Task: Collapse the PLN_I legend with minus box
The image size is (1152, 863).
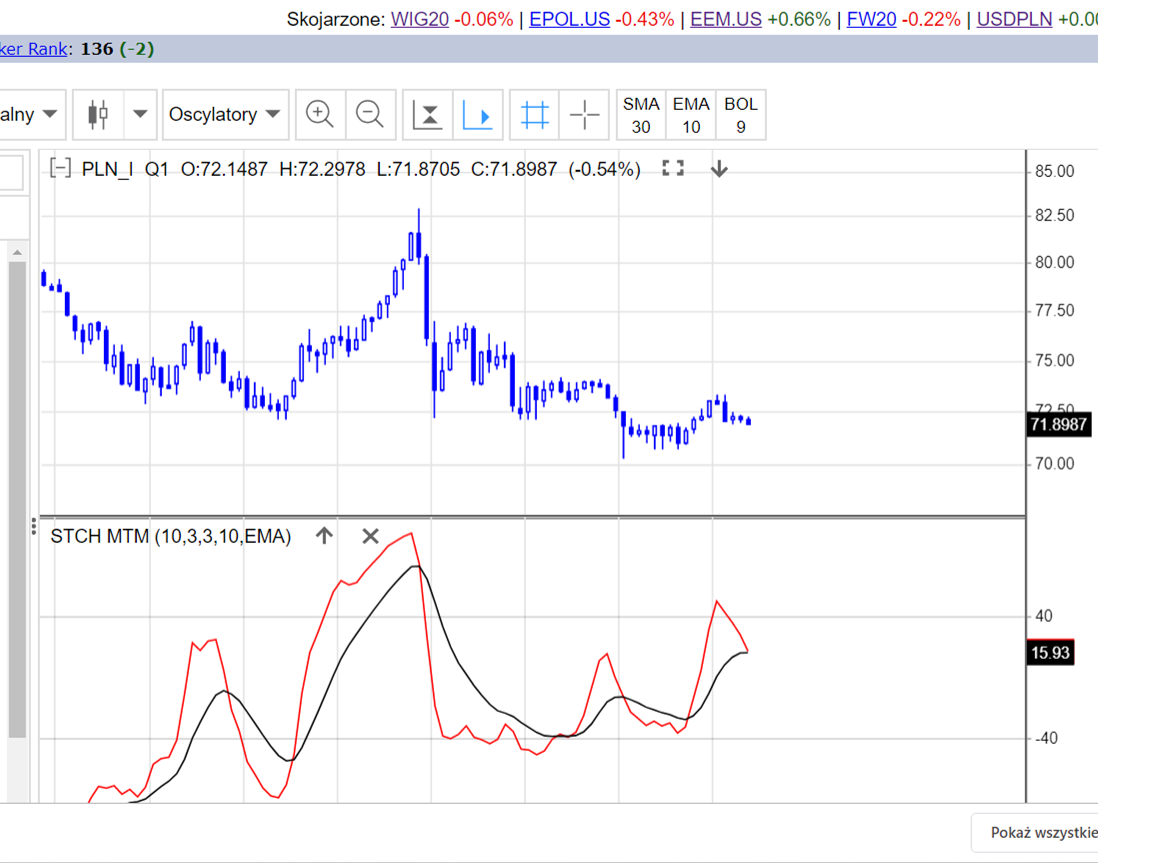Action: coord(61,169)
